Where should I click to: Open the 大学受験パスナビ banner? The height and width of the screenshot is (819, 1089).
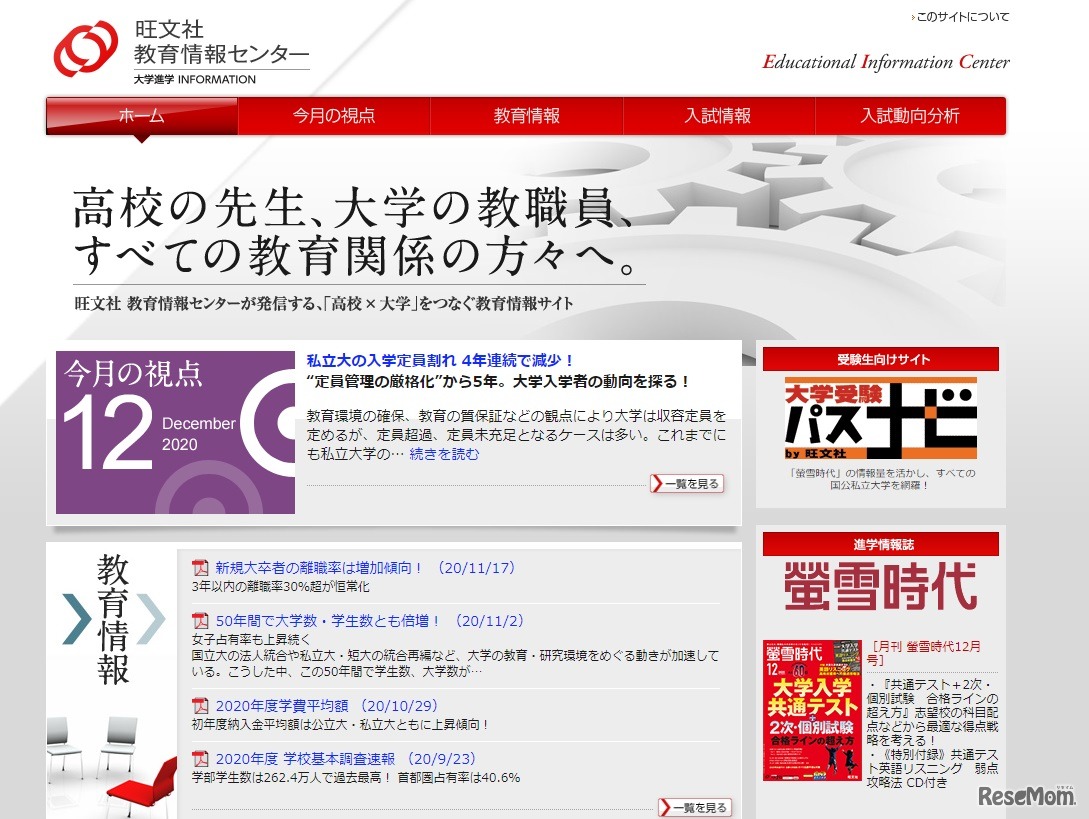(881, 419)
